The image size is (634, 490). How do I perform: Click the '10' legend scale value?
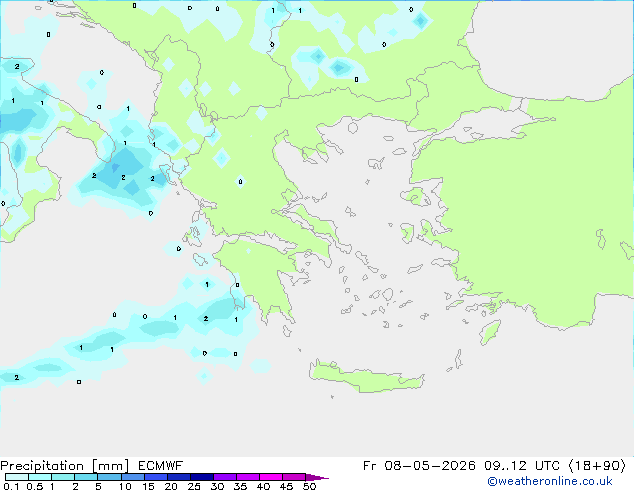pyautogui.click(x=125, y=486)
